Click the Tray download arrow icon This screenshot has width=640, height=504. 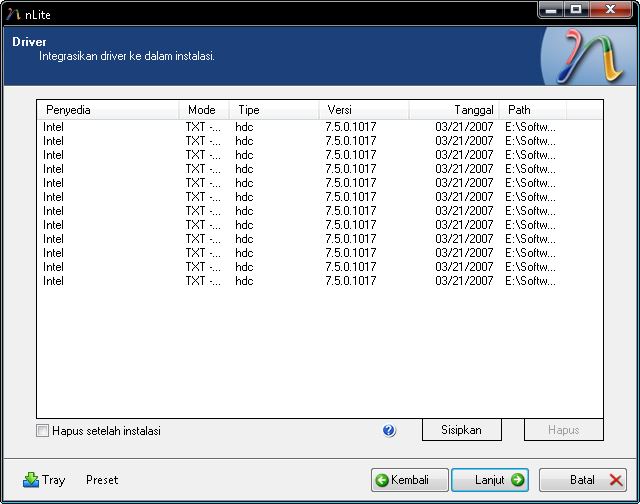click(31, 480)
